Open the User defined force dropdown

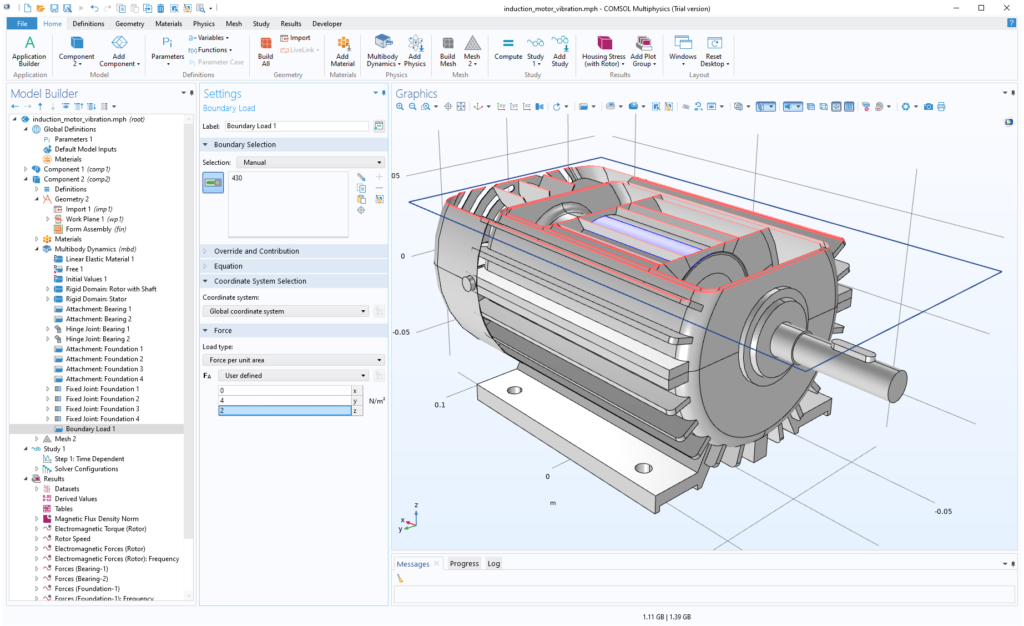point(294,376)
